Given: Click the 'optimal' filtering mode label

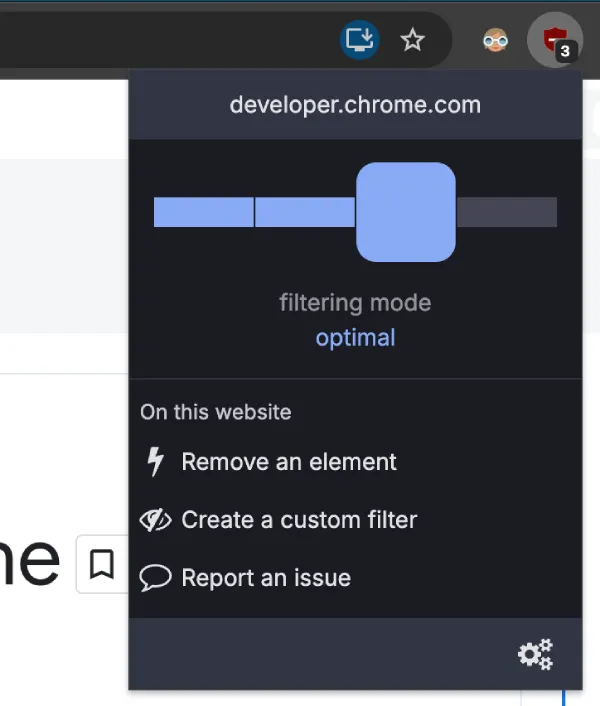Looking at the screenshot, I should [355, 338].
